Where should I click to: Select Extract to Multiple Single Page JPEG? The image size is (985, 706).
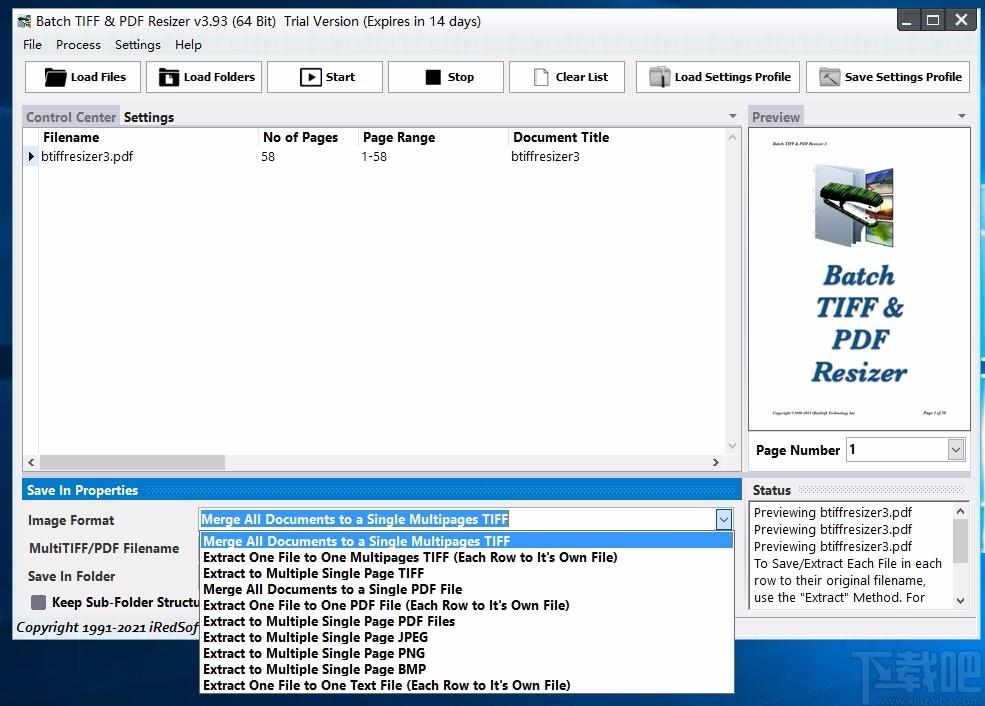coord(467,638)
